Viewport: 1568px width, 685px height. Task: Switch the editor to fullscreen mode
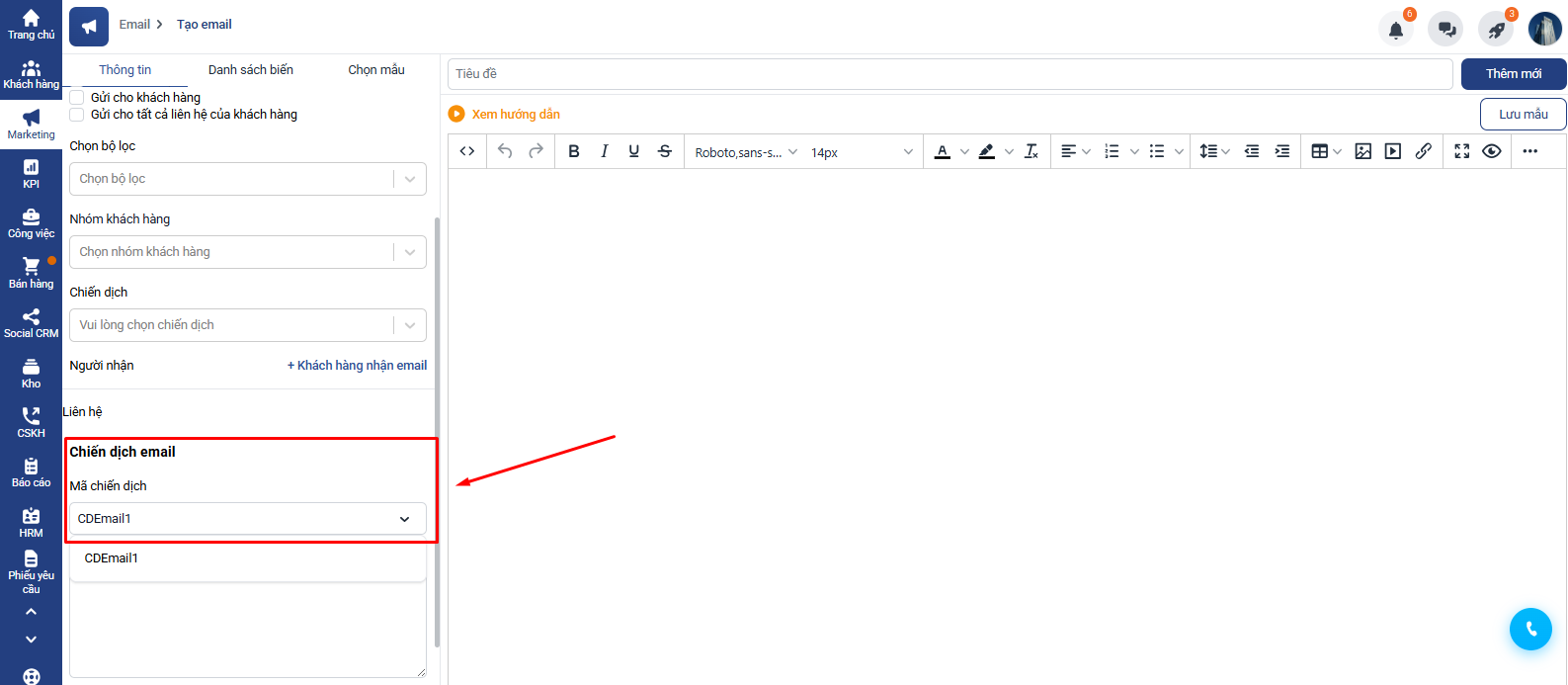(x=1462, y=151)
